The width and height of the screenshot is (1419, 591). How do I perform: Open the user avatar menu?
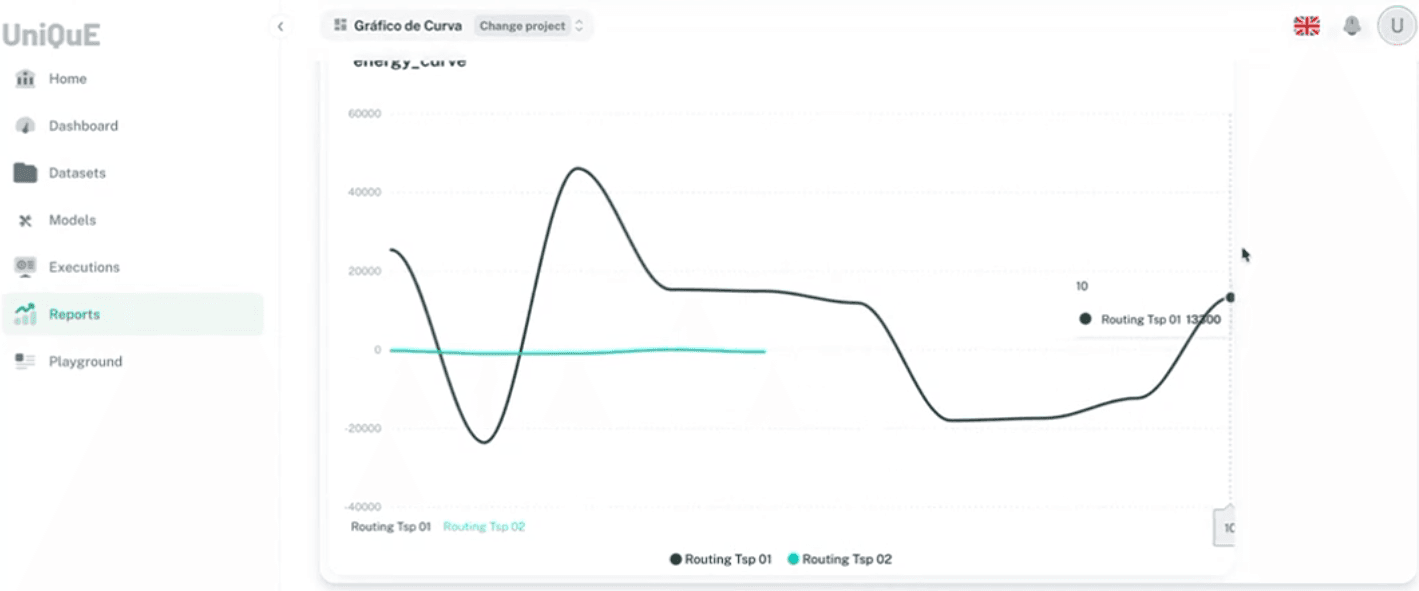click(1396, 26)
